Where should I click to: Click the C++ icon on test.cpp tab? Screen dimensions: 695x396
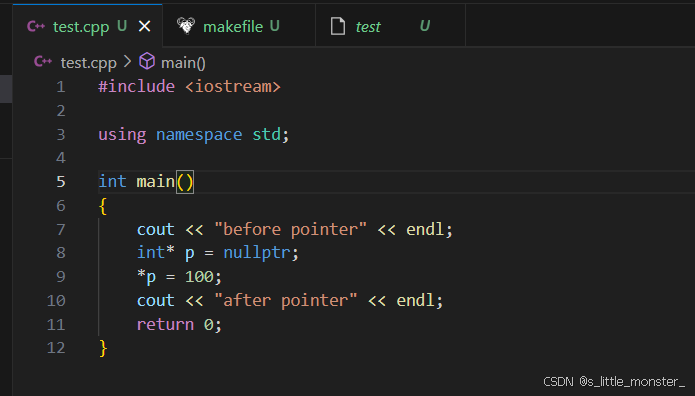tap(36, 26)
